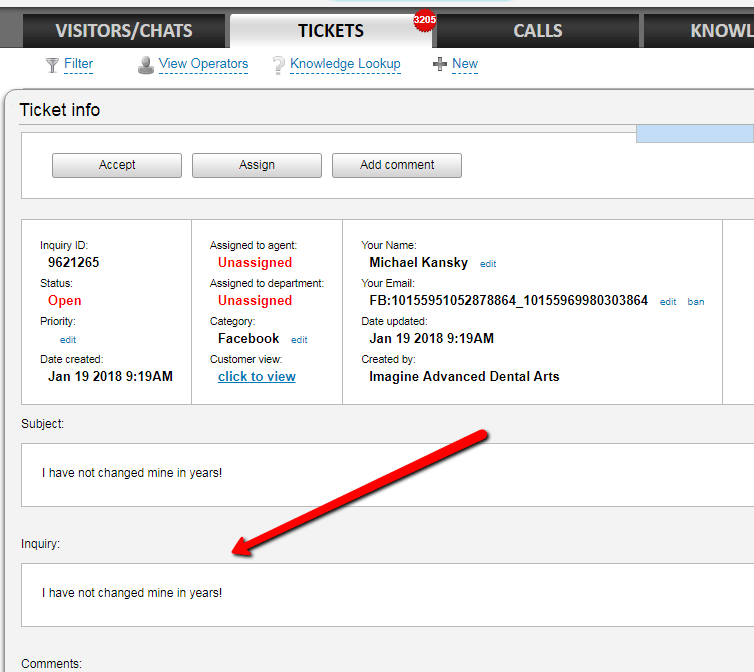
Task: Open the Visitors/Chats tab
Action: point(124,31)
